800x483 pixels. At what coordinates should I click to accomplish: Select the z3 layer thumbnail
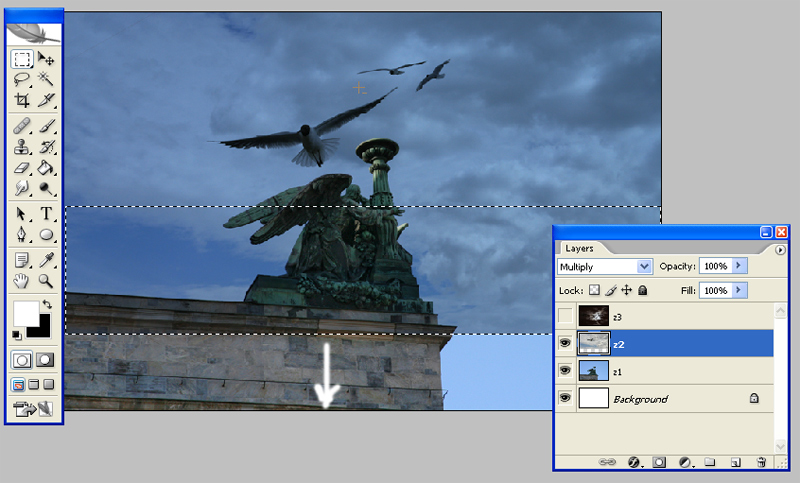[593, 316]
